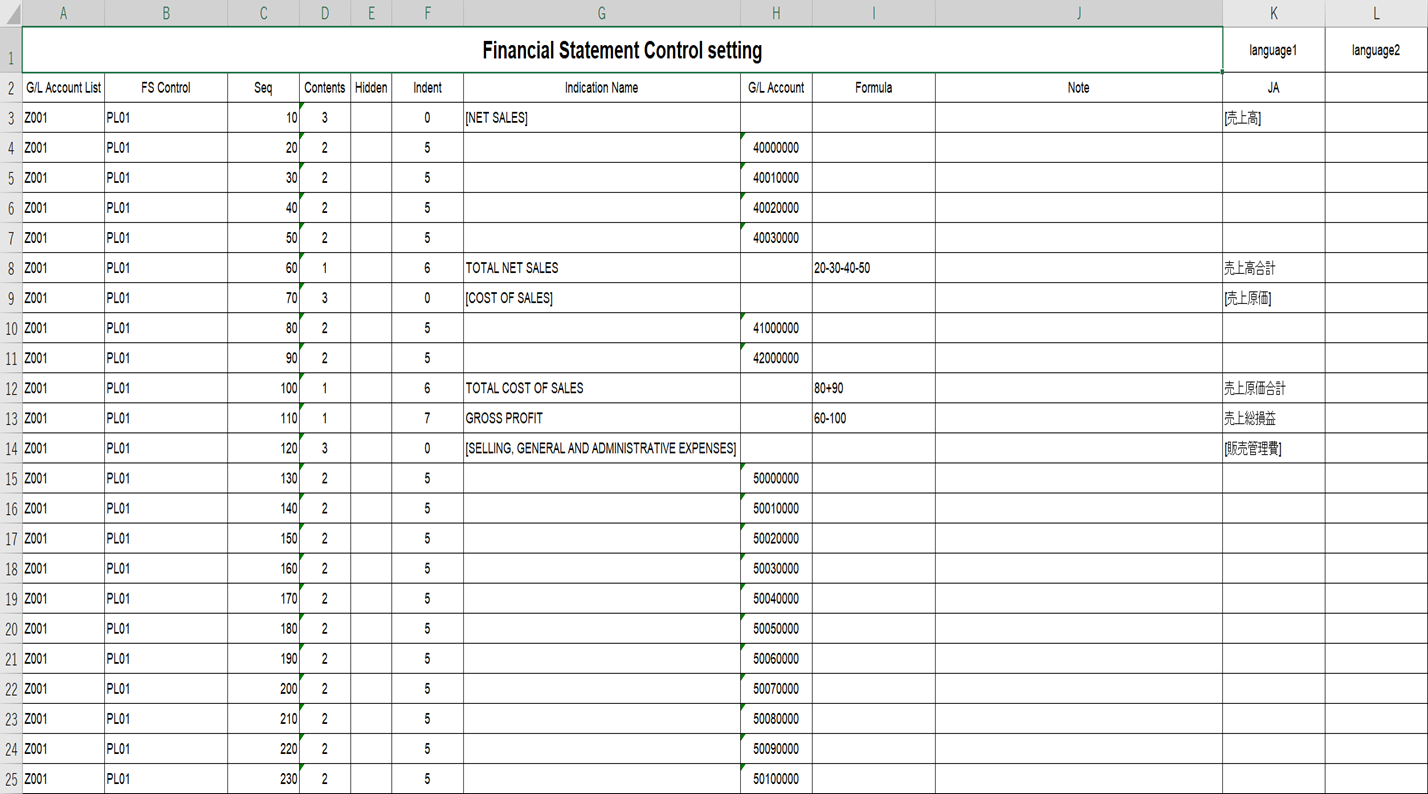The height and width of the screenshot is (794, 1428).
Task: Click the Seq header cell
Action: [263, 88]
